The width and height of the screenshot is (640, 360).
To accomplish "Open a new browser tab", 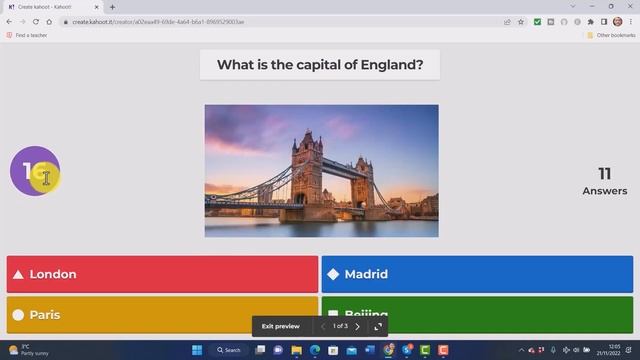I will click(x=112, y=7).
